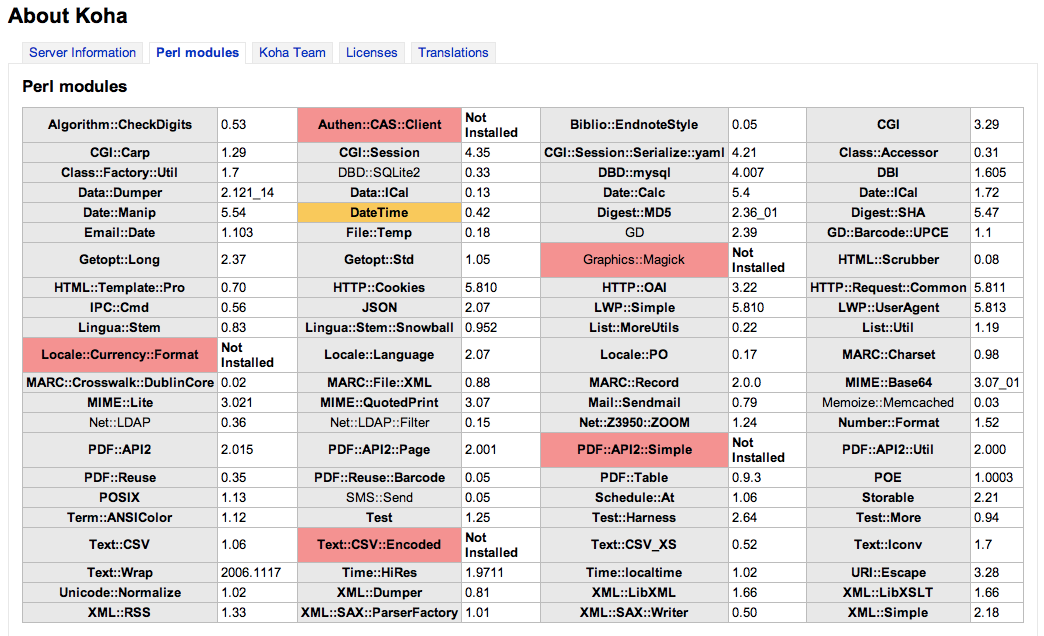The image size is (1044, 636).
Task: Select the XML::Simple module cell
Action: [888, 613]
